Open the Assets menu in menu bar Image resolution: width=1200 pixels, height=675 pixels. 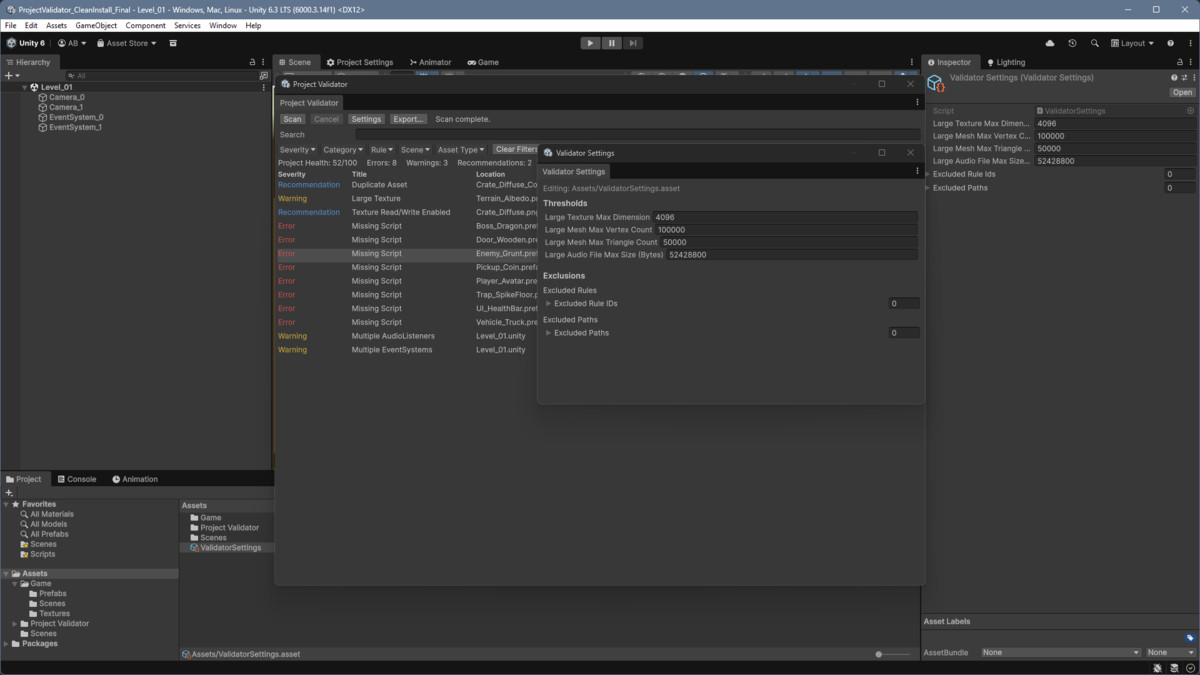point(57,25)
